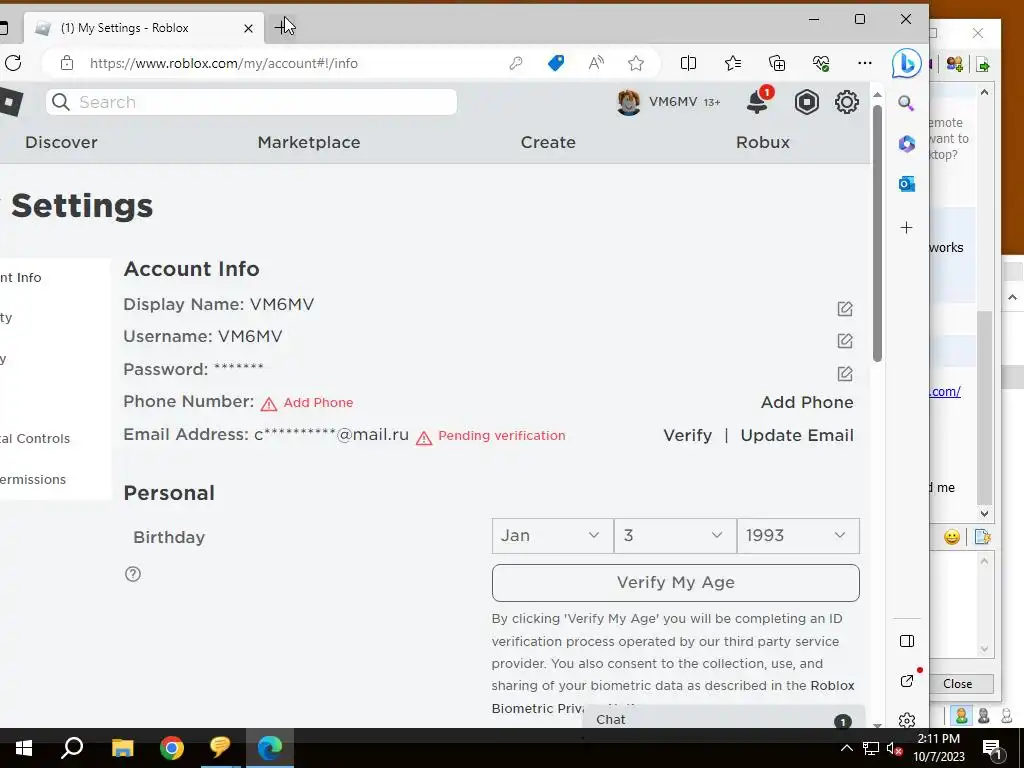Open Google Chrome from the taskbar
This screenshot has width=1024, height=768.
(x=172, y=748)
